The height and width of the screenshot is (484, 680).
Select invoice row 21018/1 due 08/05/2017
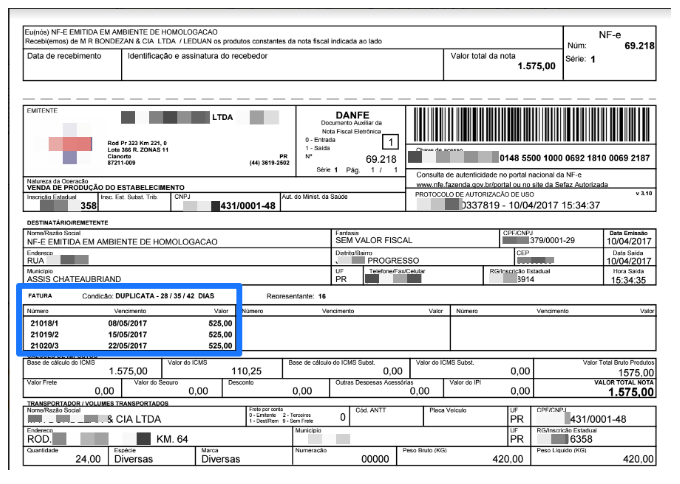pos(132,325)
